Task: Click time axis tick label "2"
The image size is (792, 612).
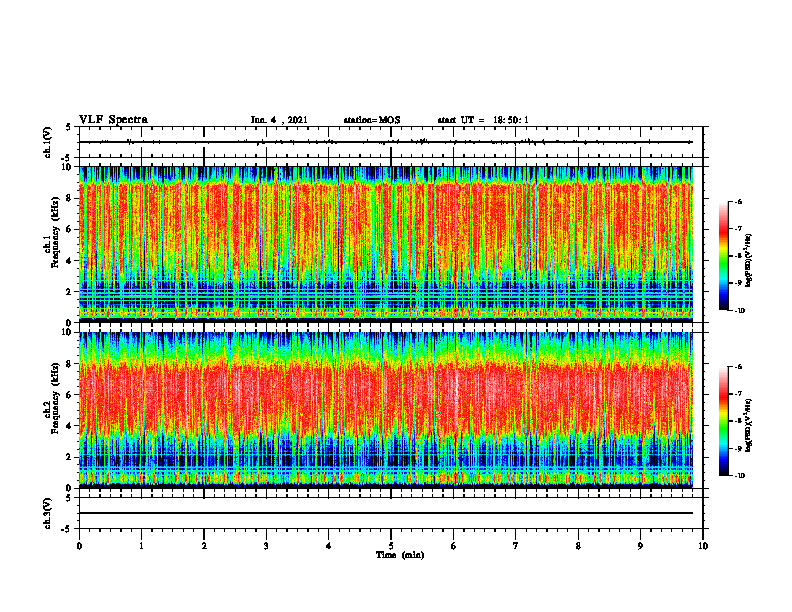Action: [x=204, y=546]
